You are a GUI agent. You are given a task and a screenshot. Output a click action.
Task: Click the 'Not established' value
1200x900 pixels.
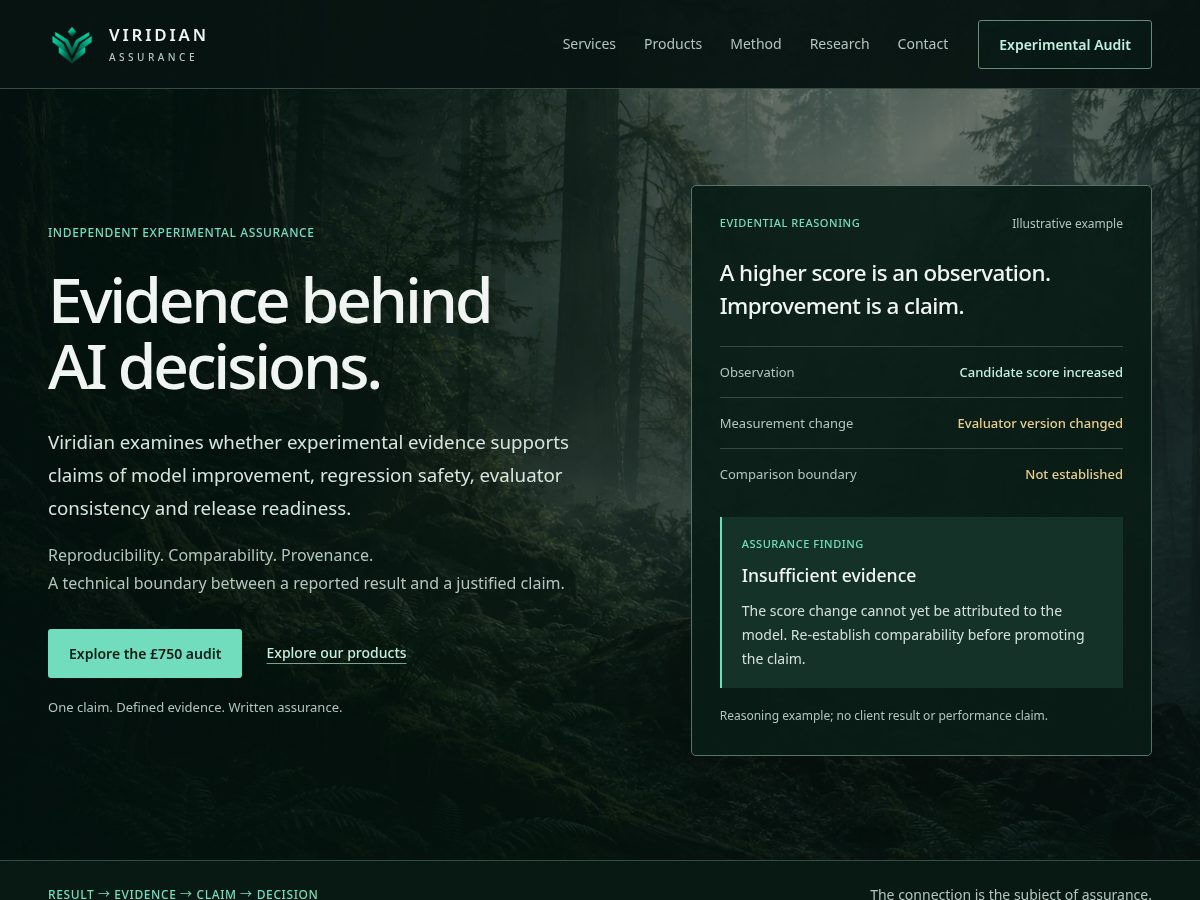tap(1074, 474)
